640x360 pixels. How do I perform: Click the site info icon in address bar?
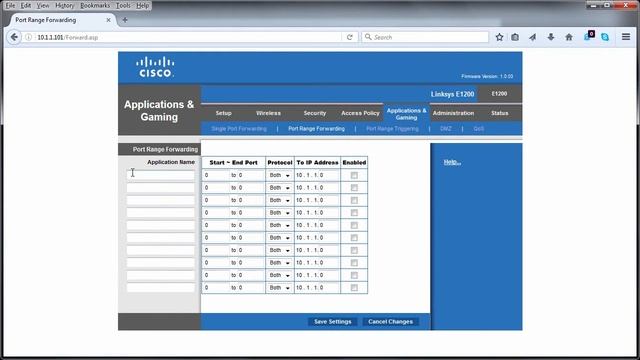tap(29, 37)
